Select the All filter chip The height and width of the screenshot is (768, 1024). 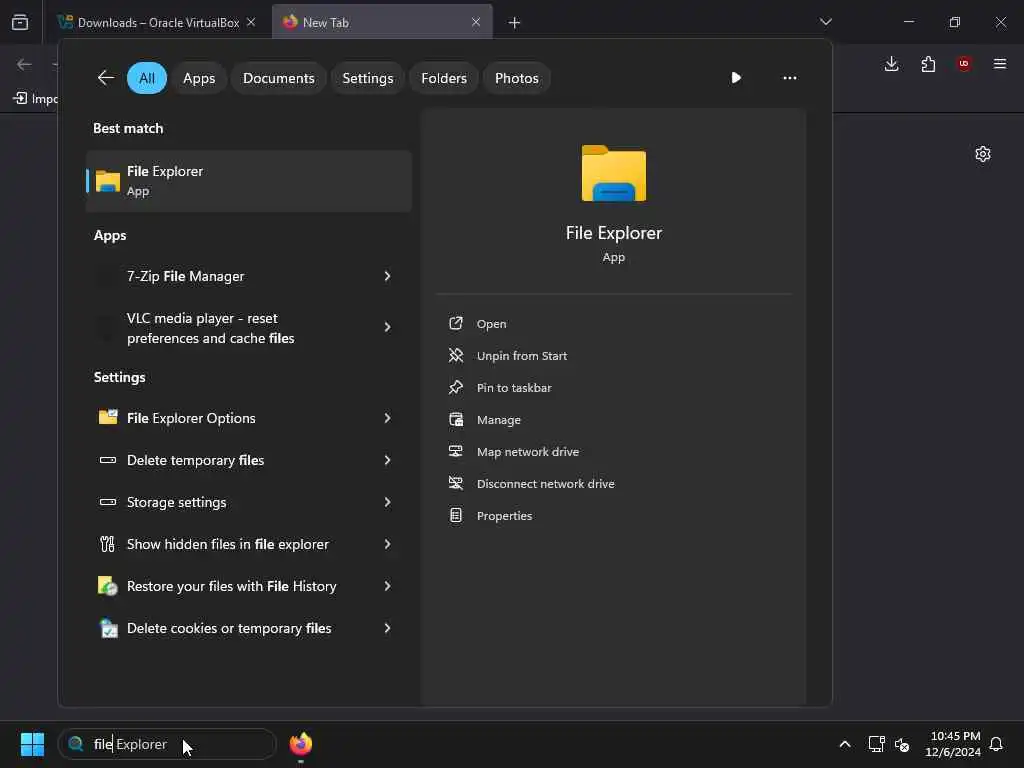[x=147, y=78]
